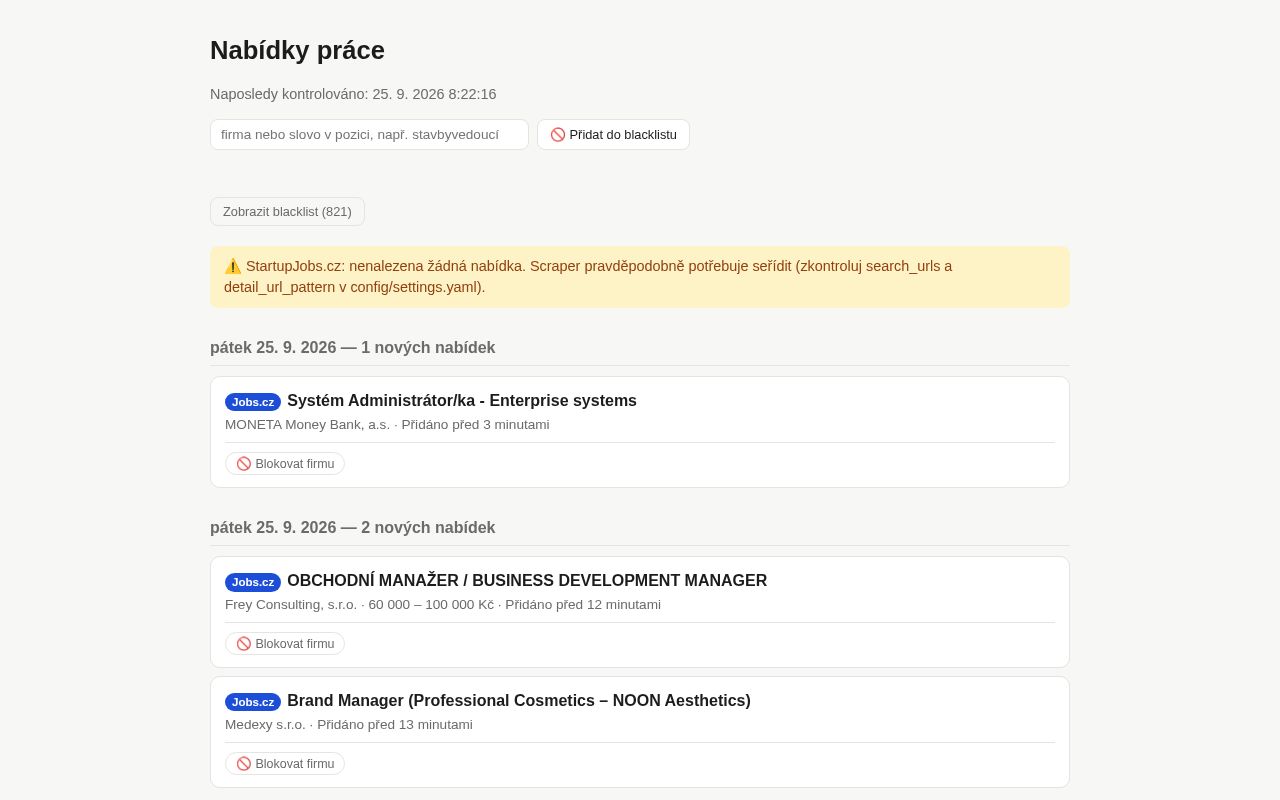Expand the Zobrazit blacklist (821) list
Image resolution: width=1280 pixels, height=800 pixels.
click(287, 211)
